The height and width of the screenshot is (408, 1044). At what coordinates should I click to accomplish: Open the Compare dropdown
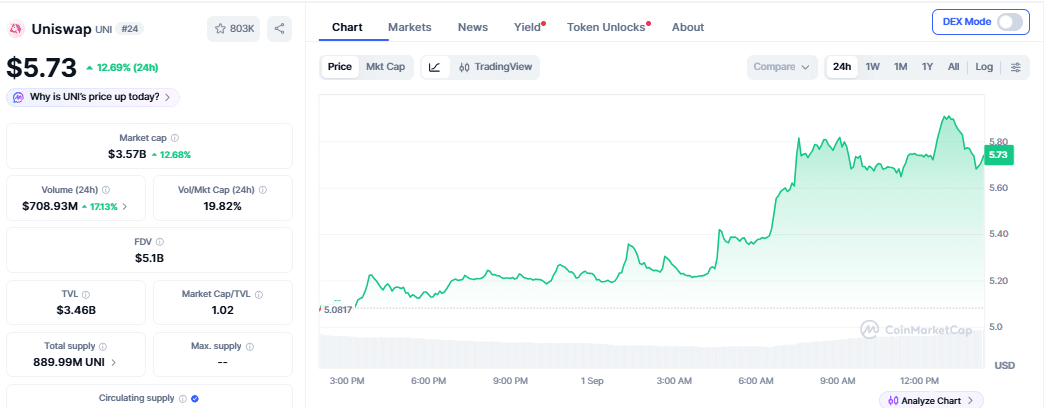point(782,67)
